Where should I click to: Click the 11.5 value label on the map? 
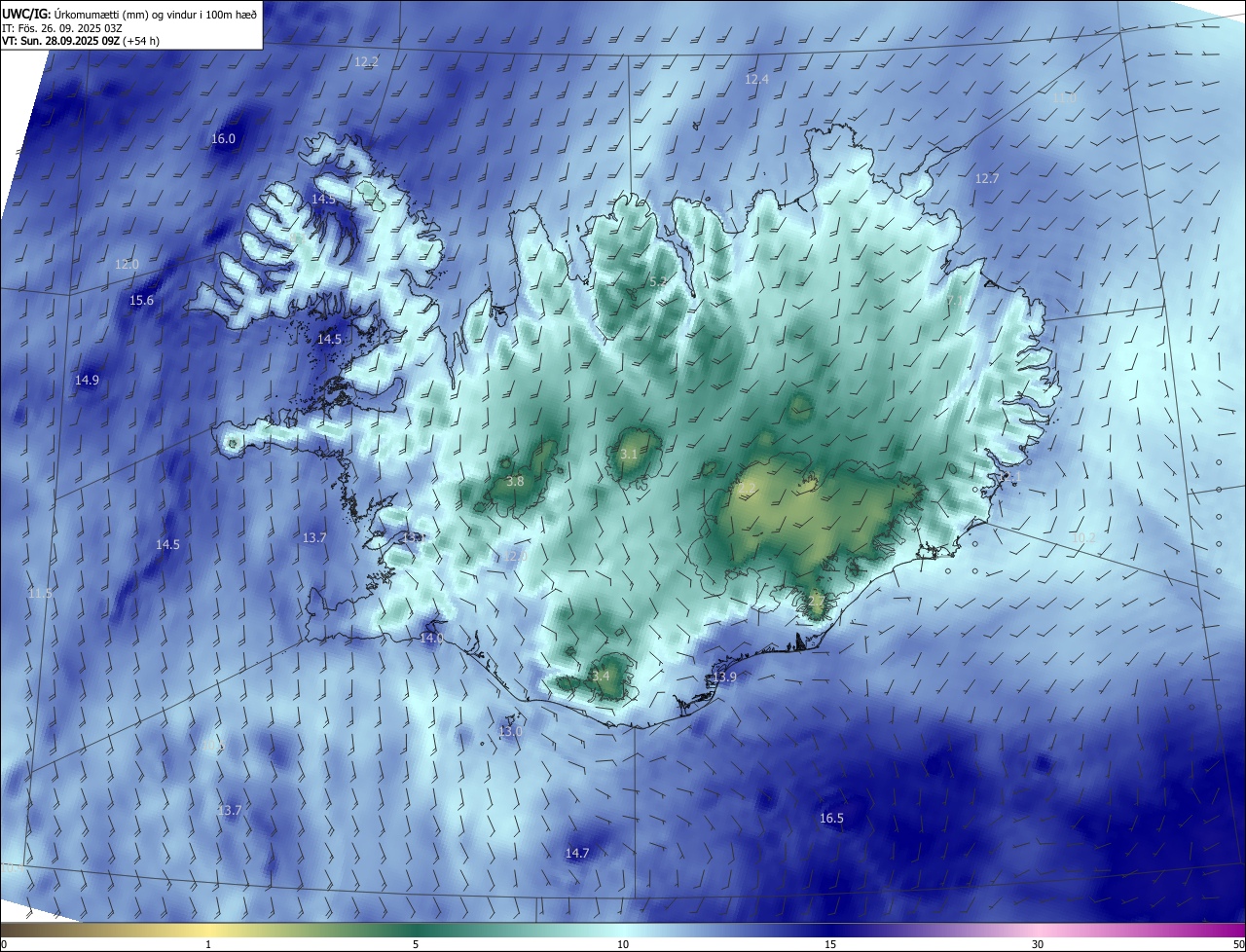[x=40, y=594]
